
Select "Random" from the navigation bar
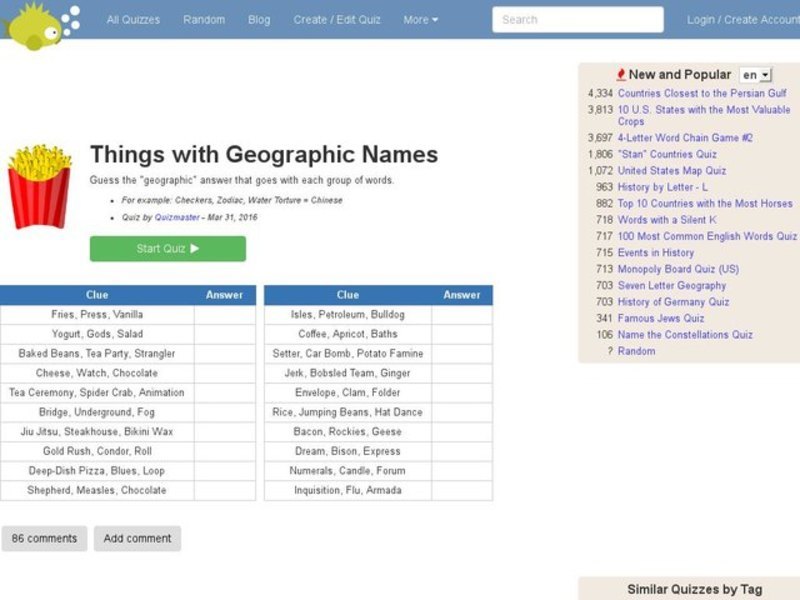click(x=204, y=19)
